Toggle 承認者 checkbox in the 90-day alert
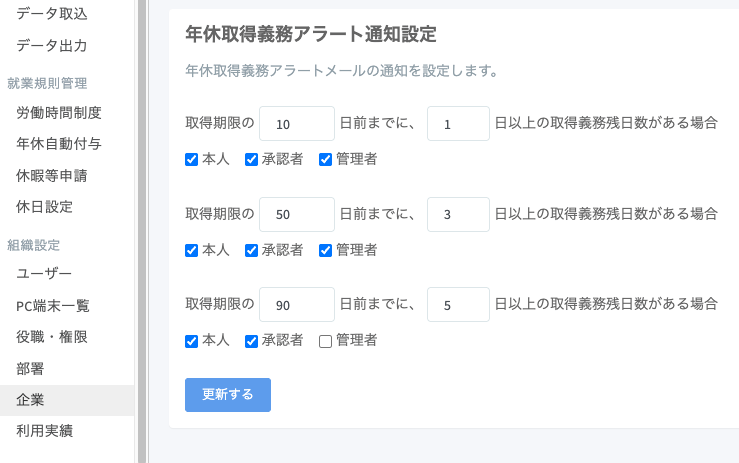 click(252, 341)
